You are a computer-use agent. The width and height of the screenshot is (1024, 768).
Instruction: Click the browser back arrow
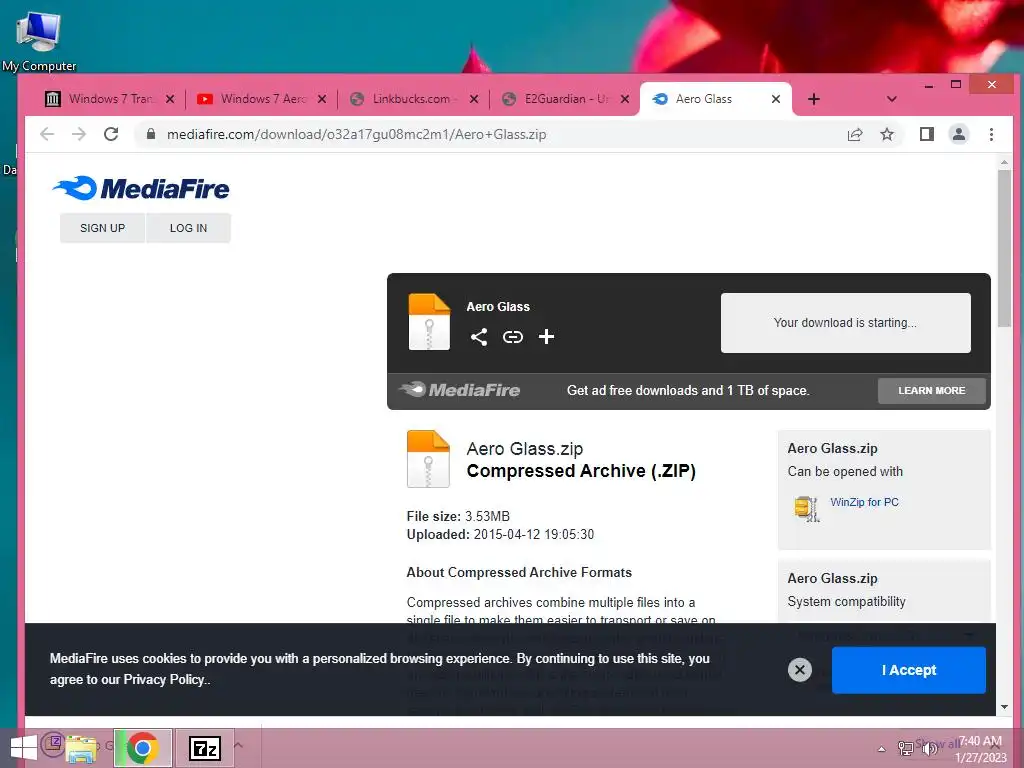coord(47,134)
